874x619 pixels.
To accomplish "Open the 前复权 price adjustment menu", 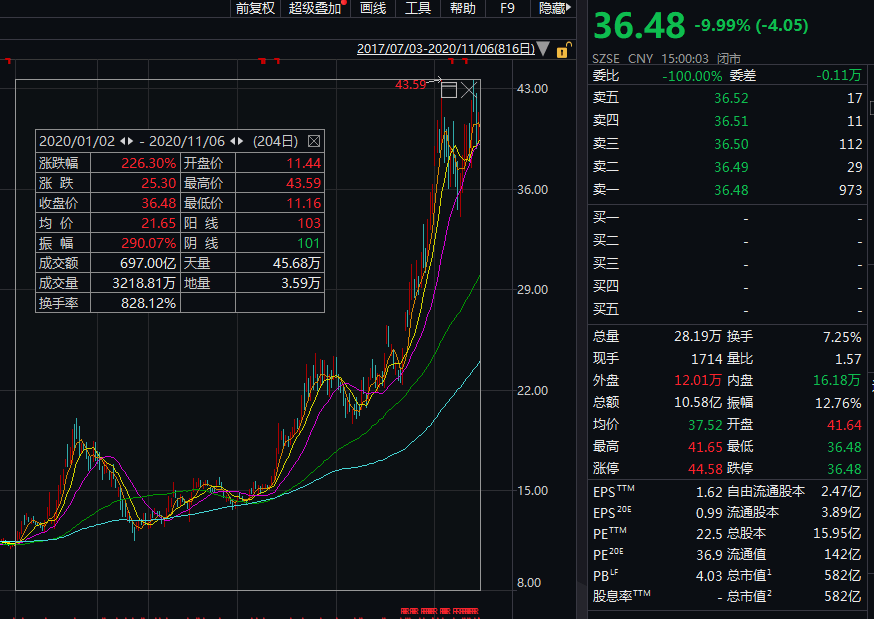I will tap(254, 8).
